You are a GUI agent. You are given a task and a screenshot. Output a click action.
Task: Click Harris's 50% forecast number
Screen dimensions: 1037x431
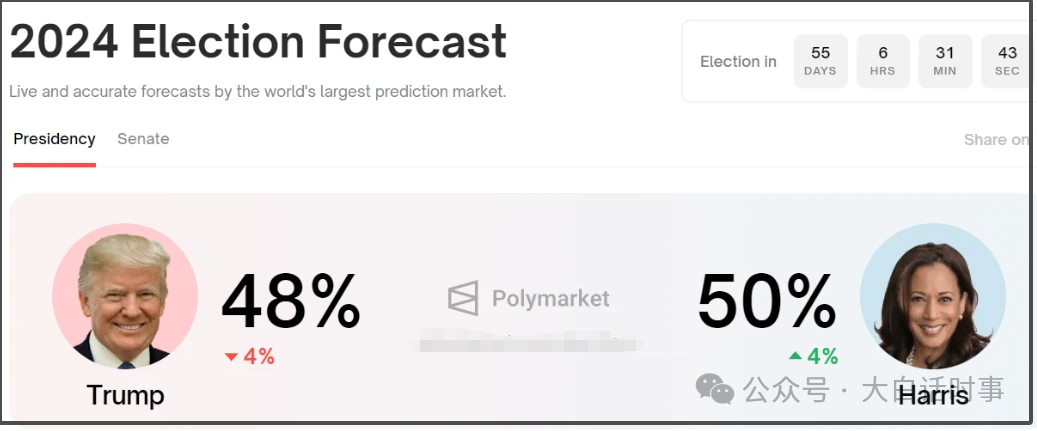pos(767,302)
